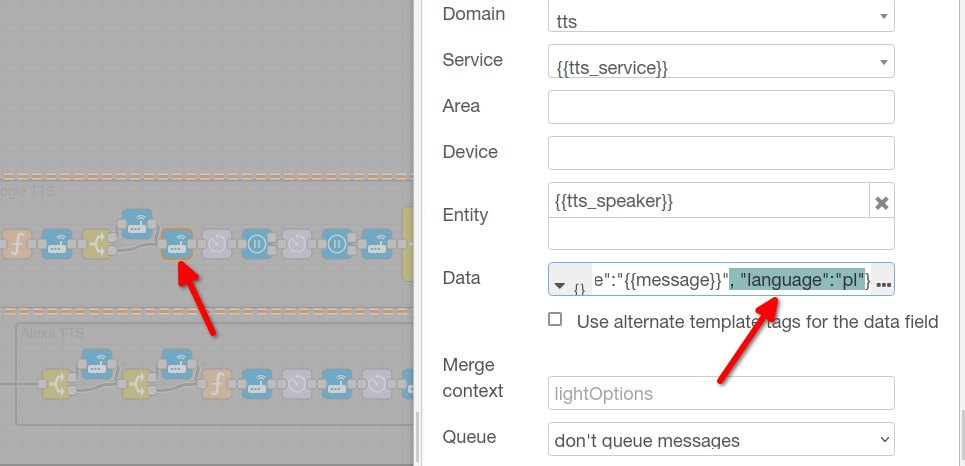Open expanded editor with Data field ellipsis button
The width and height of the screenshot is (965, 466).
[x=883, y=284]
